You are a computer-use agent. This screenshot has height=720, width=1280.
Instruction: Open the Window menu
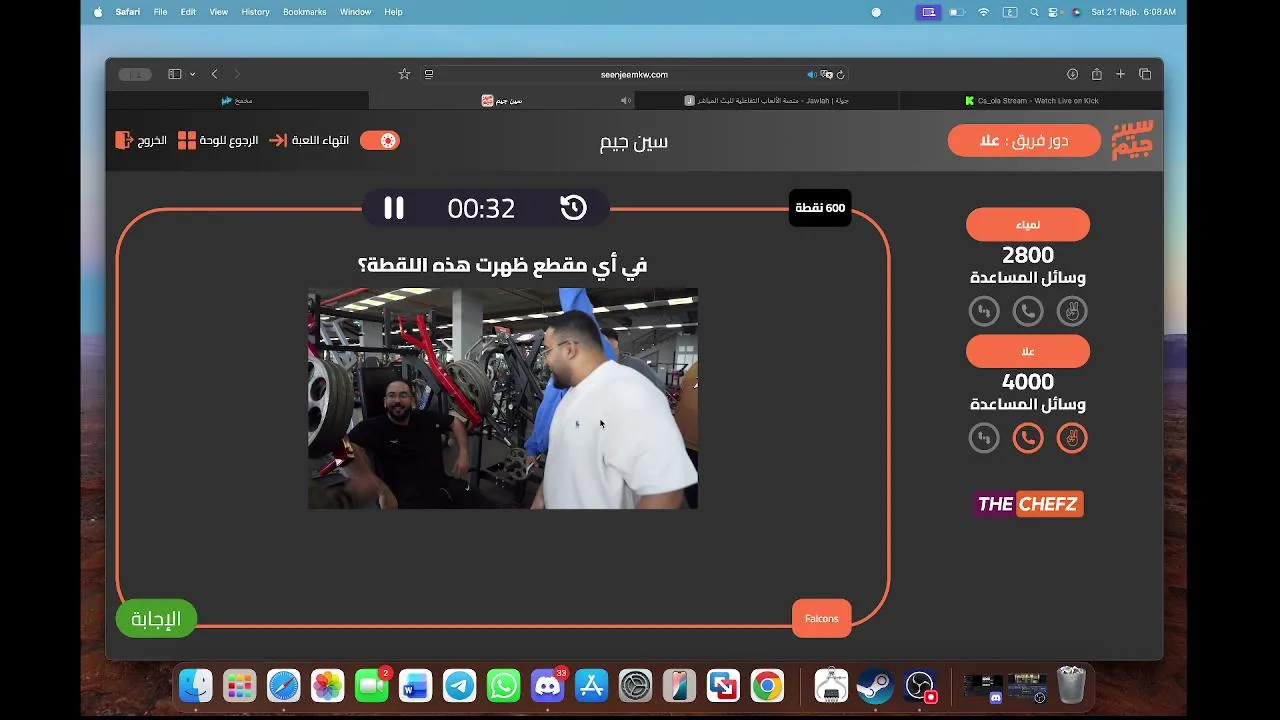pyautogui.click(x=355, y=12)
